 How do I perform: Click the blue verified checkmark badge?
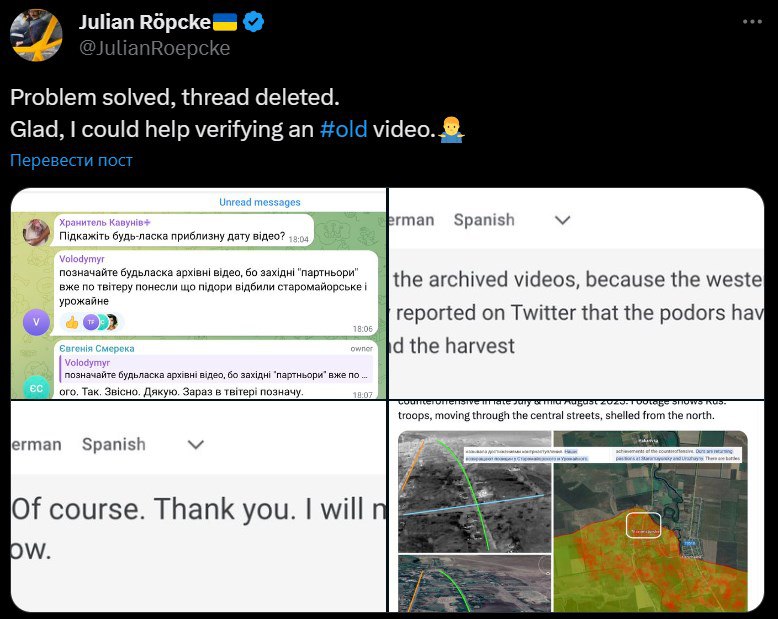click(254, 22)
